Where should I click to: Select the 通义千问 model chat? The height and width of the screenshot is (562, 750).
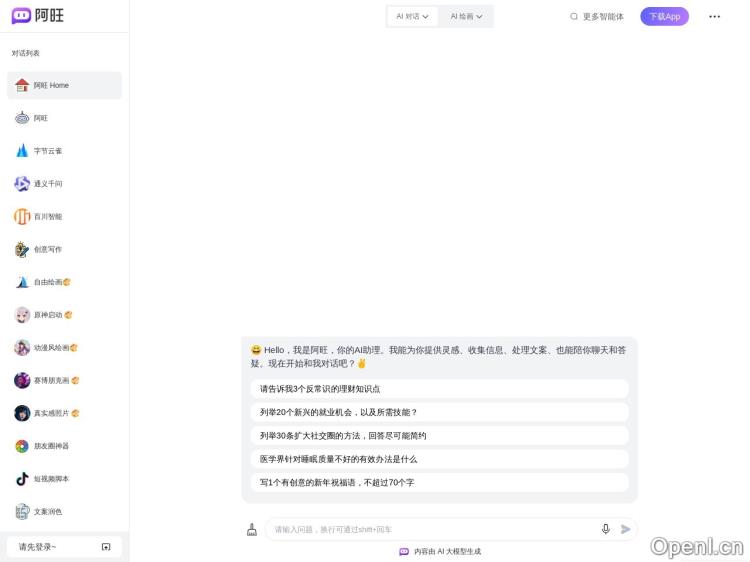point(64,184)
